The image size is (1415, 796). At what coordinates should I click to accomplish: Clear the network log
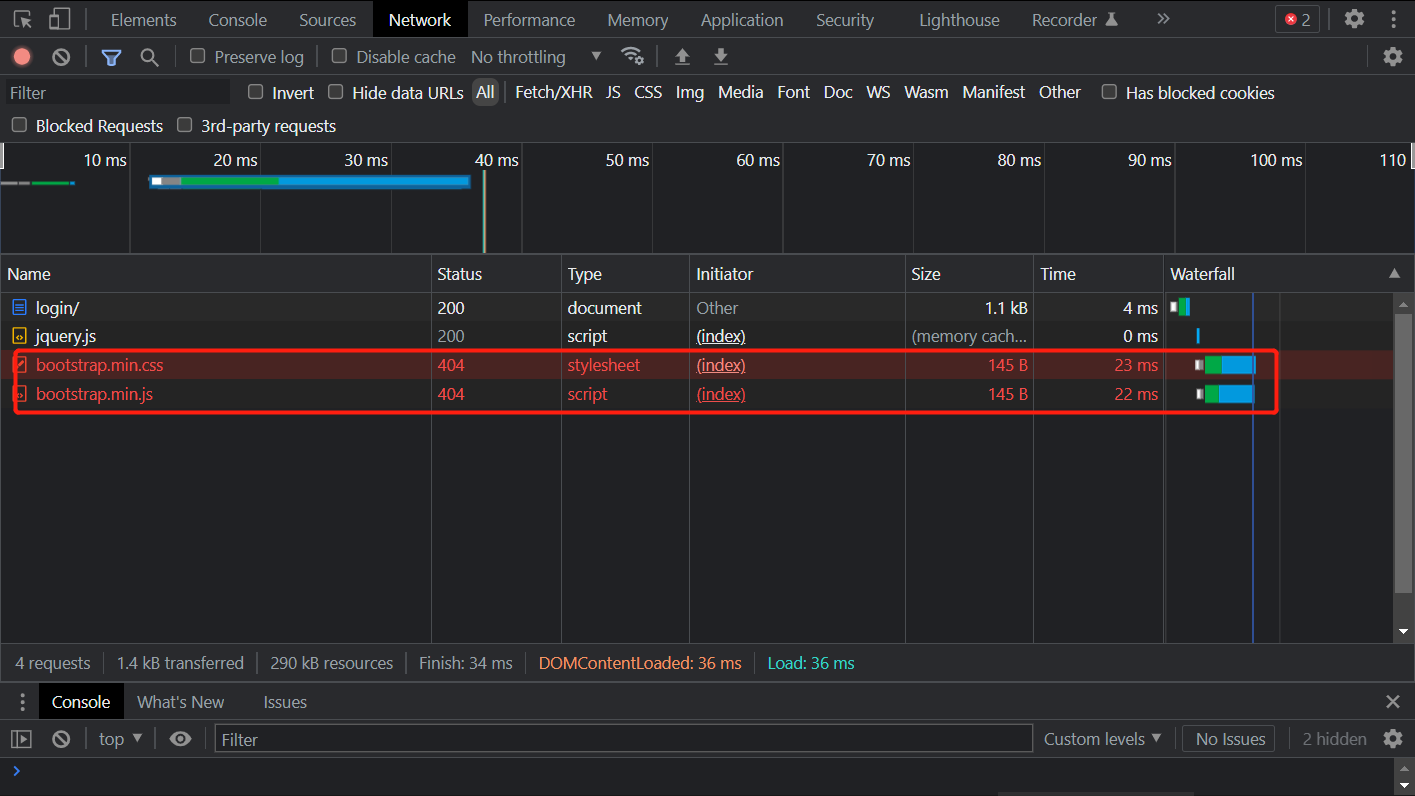pyautogui.click(x=61, y=57)
